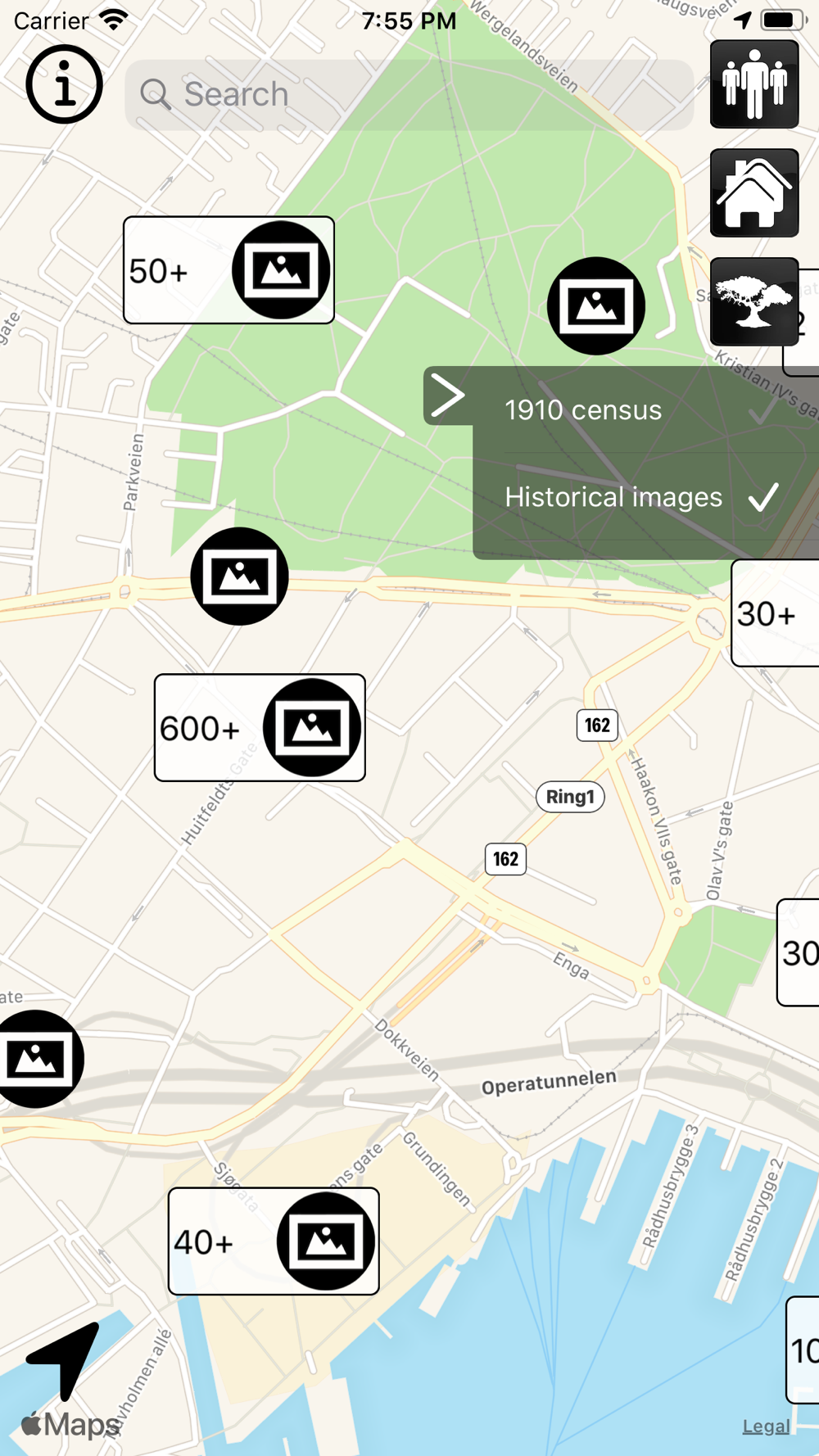Tap the Search field
Image resolution: width=819 pixels, height=1456 pixels.
[x=409, y=95]
